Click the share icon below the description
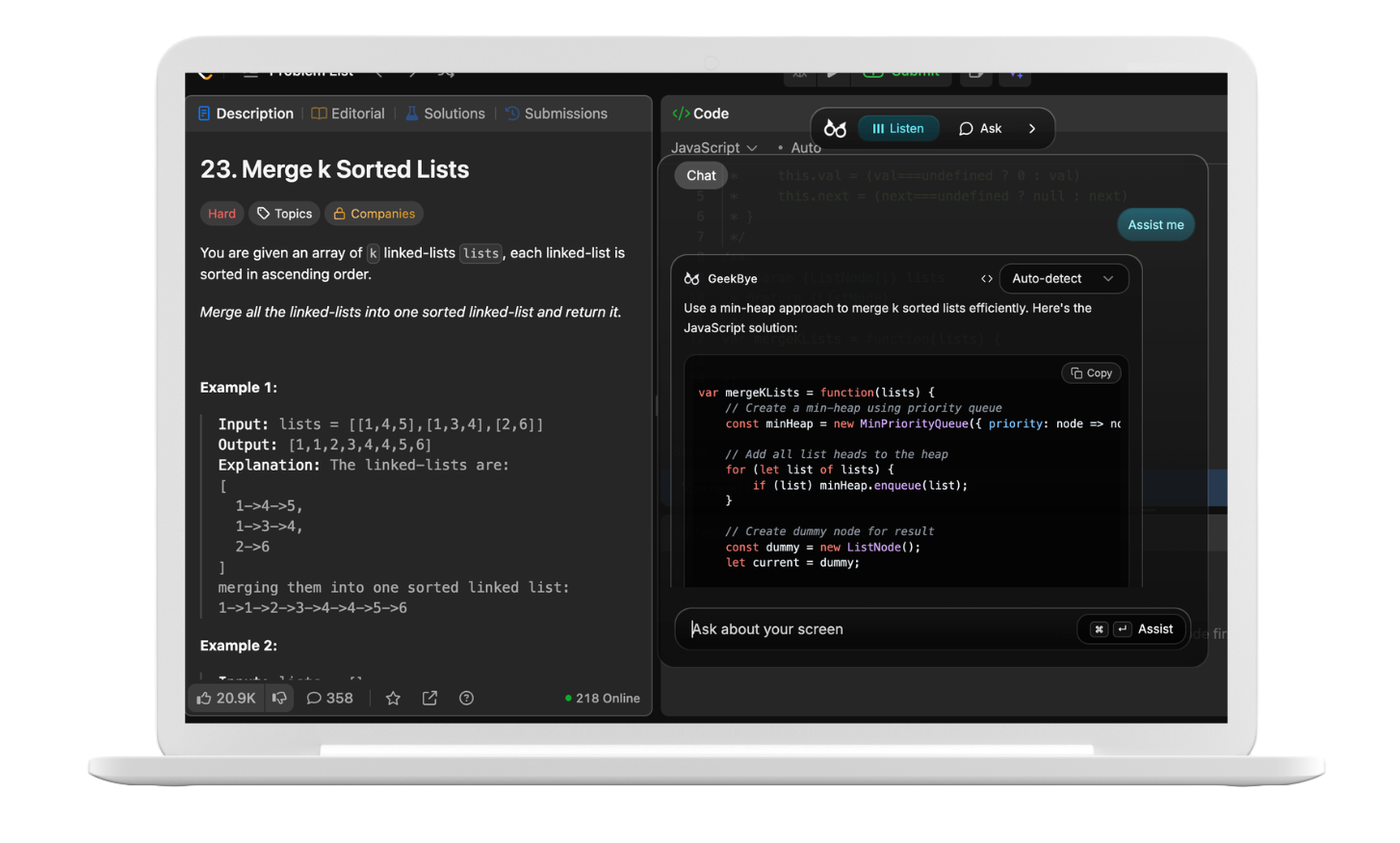Image resolution: width=1400 pixels, height=843 pixels. click(429, 698)
